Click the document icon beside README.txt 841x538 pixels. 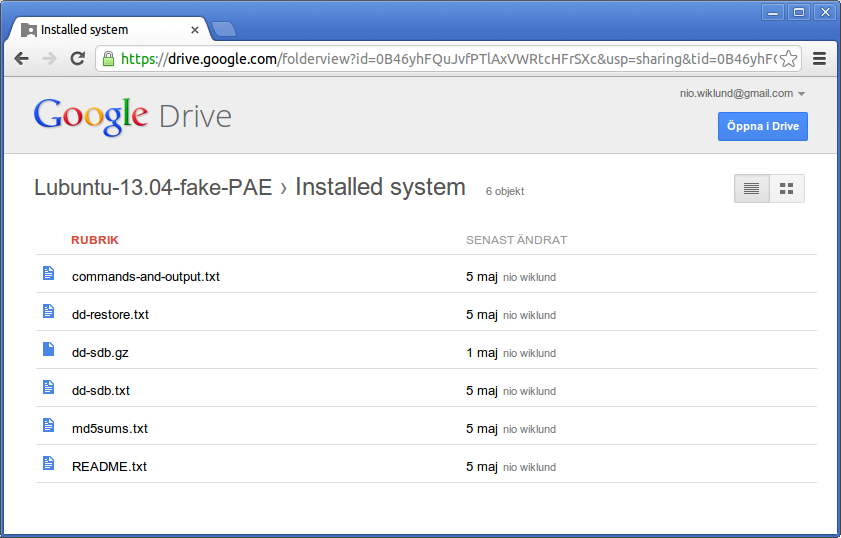click(x=48, y=463)
